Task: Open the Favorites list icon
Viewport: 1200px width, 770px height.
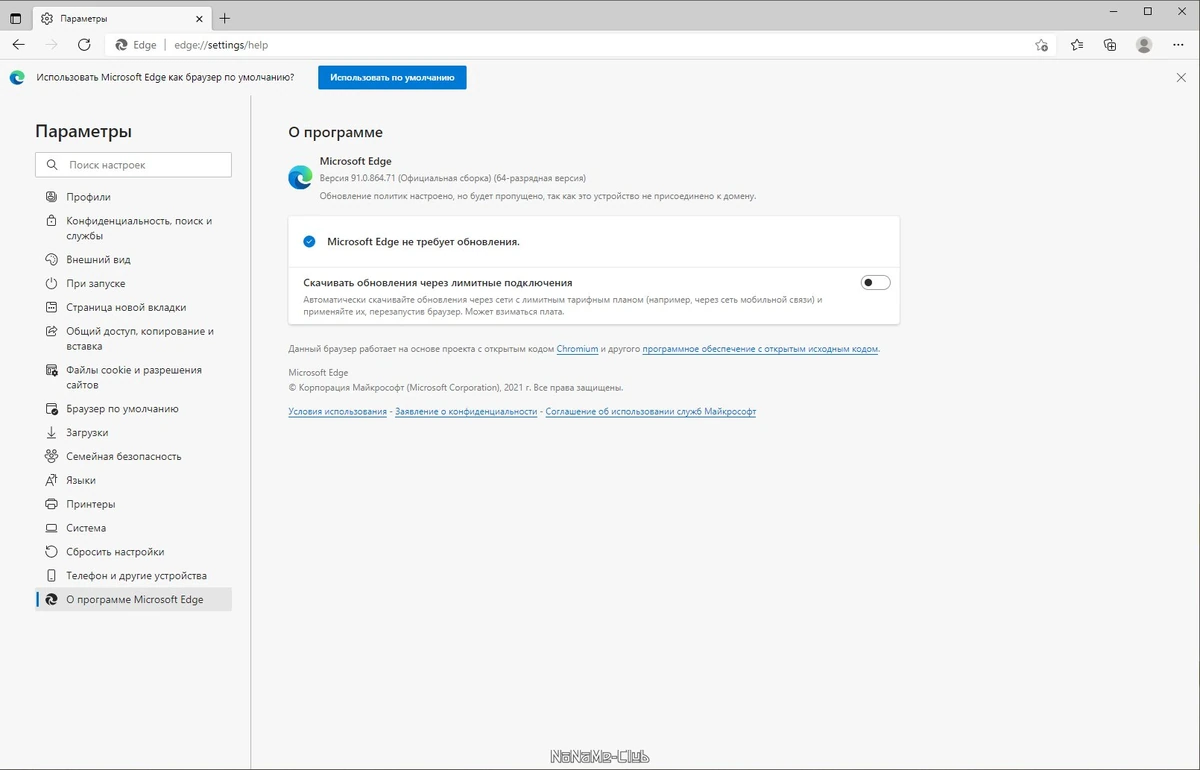Action: click(1077, 45)
